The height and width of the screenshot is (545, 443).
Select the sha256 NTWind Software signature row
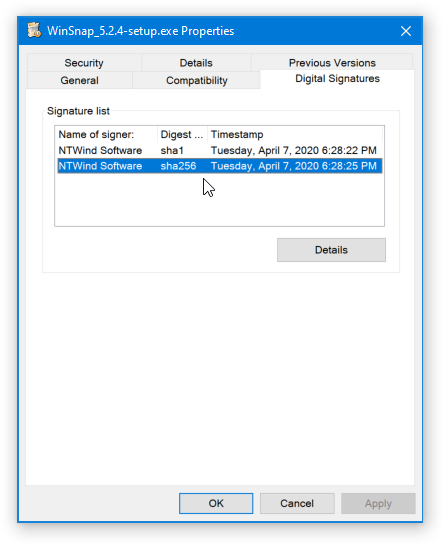point(220,166)
